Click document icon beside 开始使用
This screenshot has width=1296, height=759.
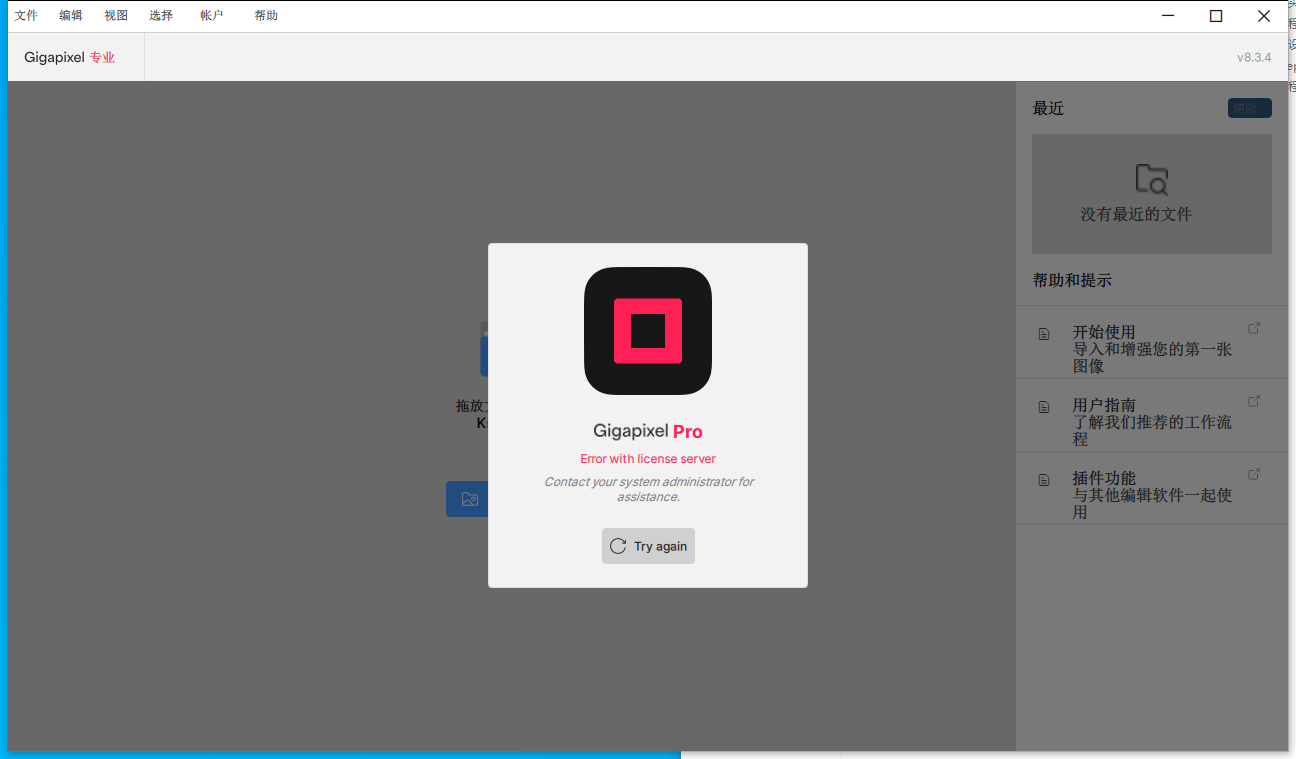pos(1044,334)
